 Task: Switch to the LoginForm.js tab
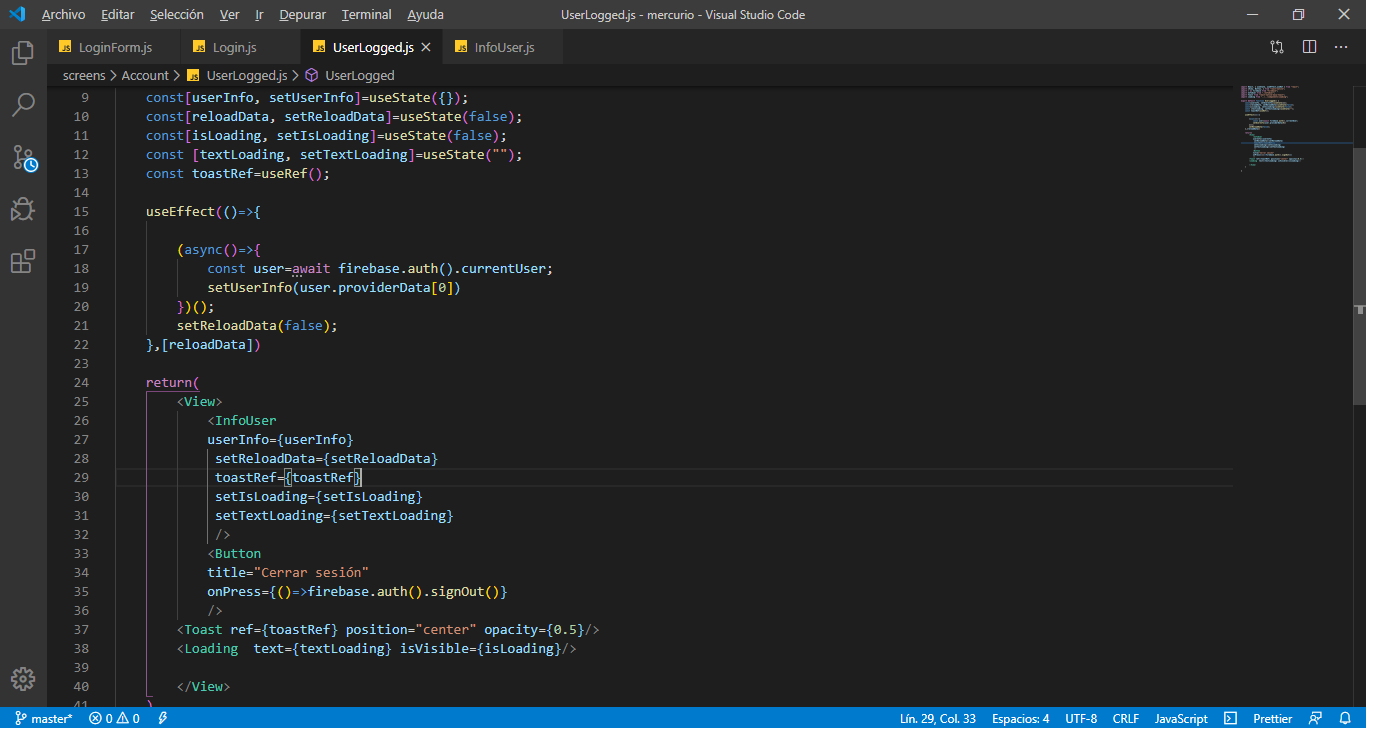[114, 47]
